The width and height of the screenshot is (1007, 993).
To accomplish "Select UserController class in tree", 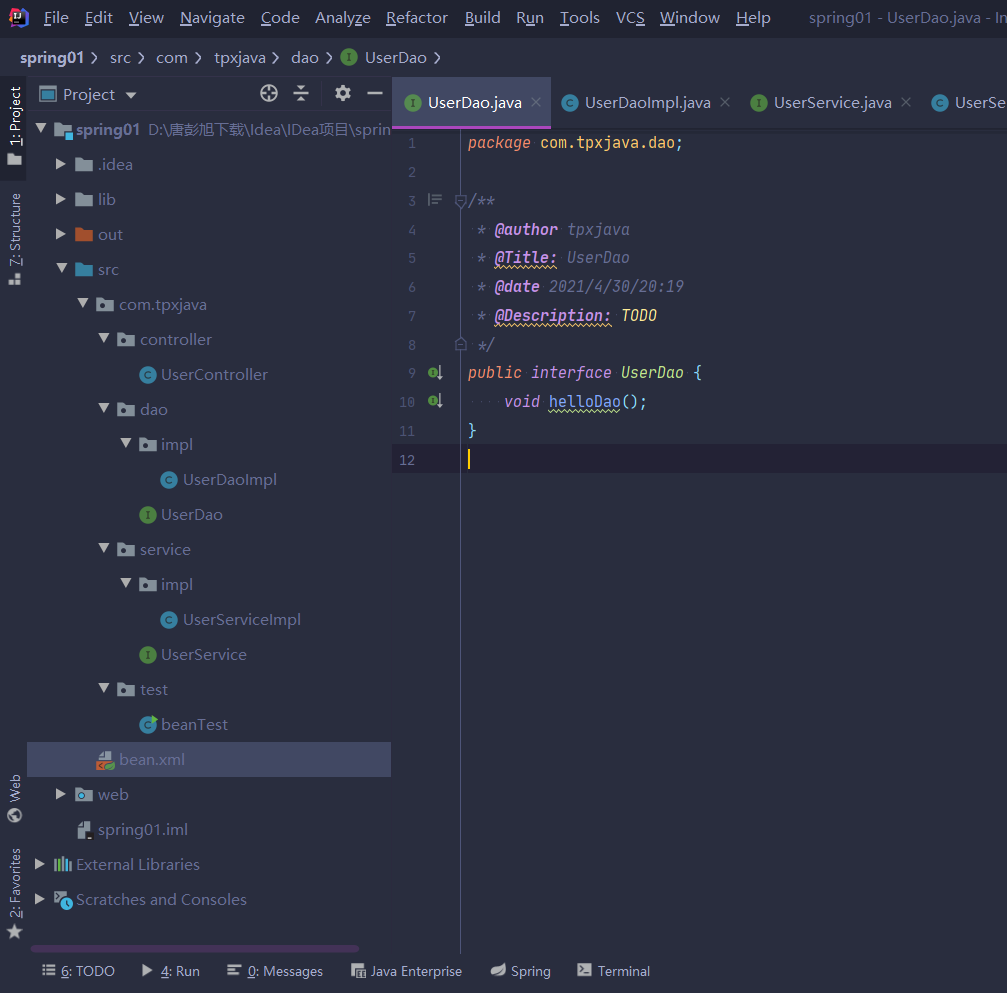I will tap(214, 374).
